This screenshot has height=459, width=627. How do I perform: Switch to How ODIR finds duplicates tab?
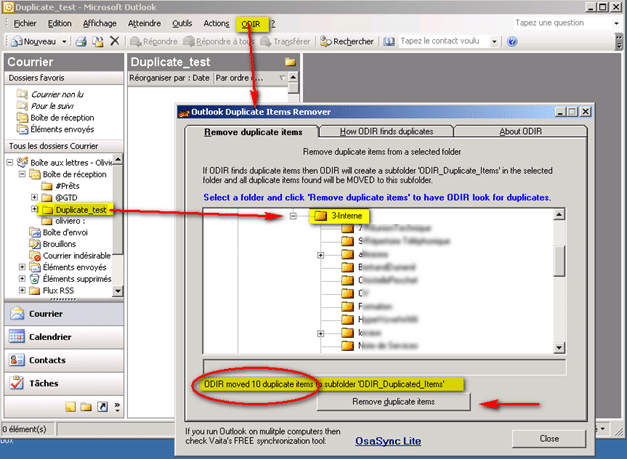pyautogui.click(x=386, y=131)
